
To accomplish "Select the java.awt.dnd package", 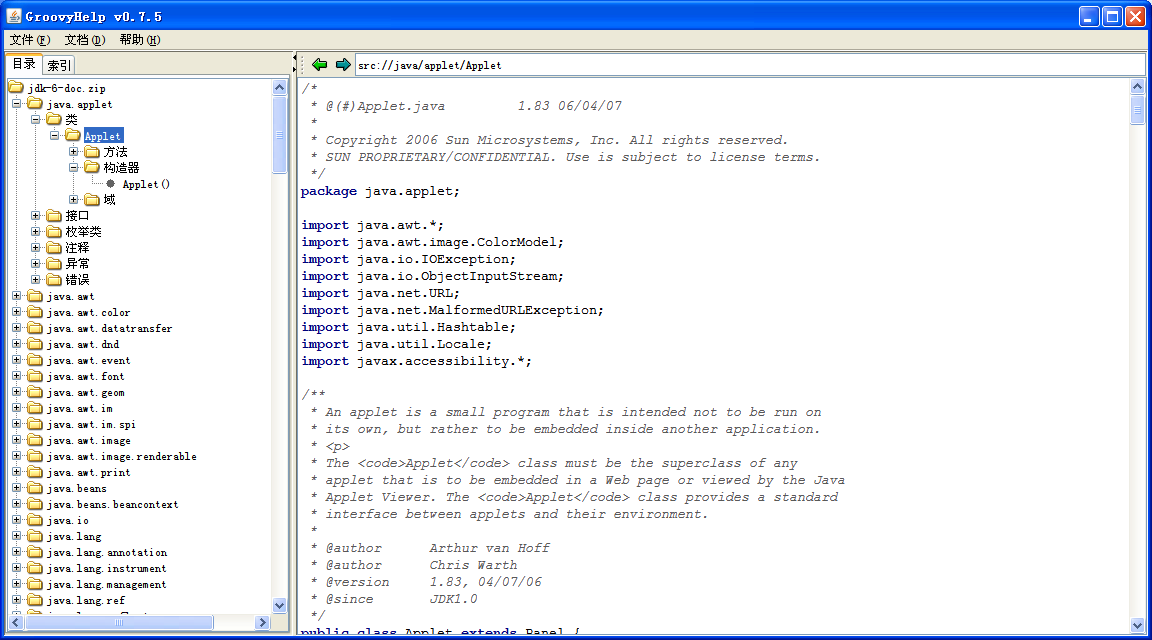I will pyautogui.click(x=82, y=345).
